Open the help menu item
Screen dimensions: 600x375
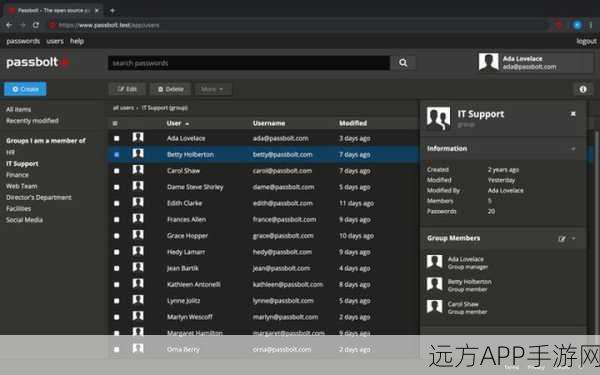pos(77,41)
